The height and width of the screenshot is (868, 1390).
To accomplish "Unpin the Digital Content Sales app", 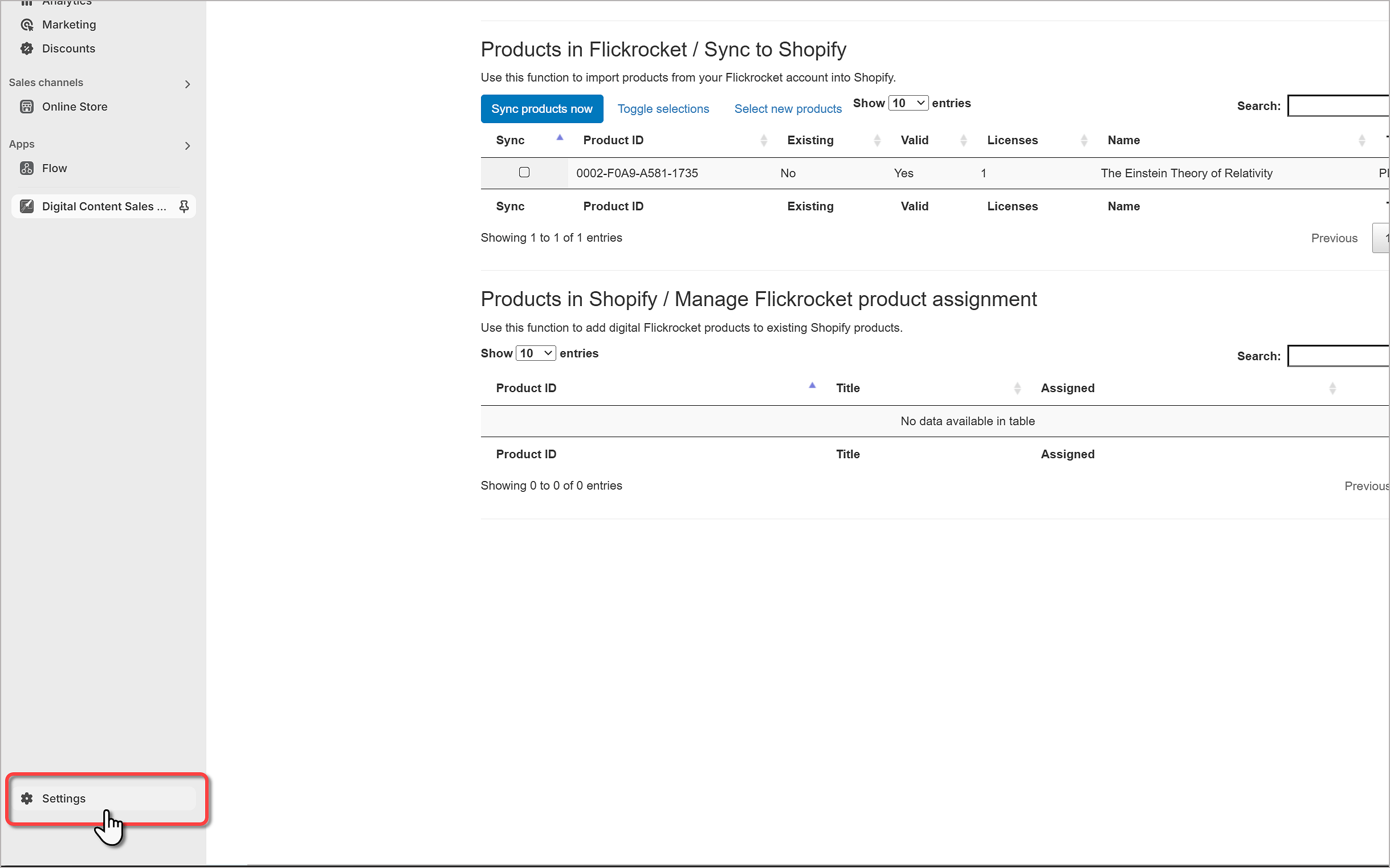I will point(184,207).
